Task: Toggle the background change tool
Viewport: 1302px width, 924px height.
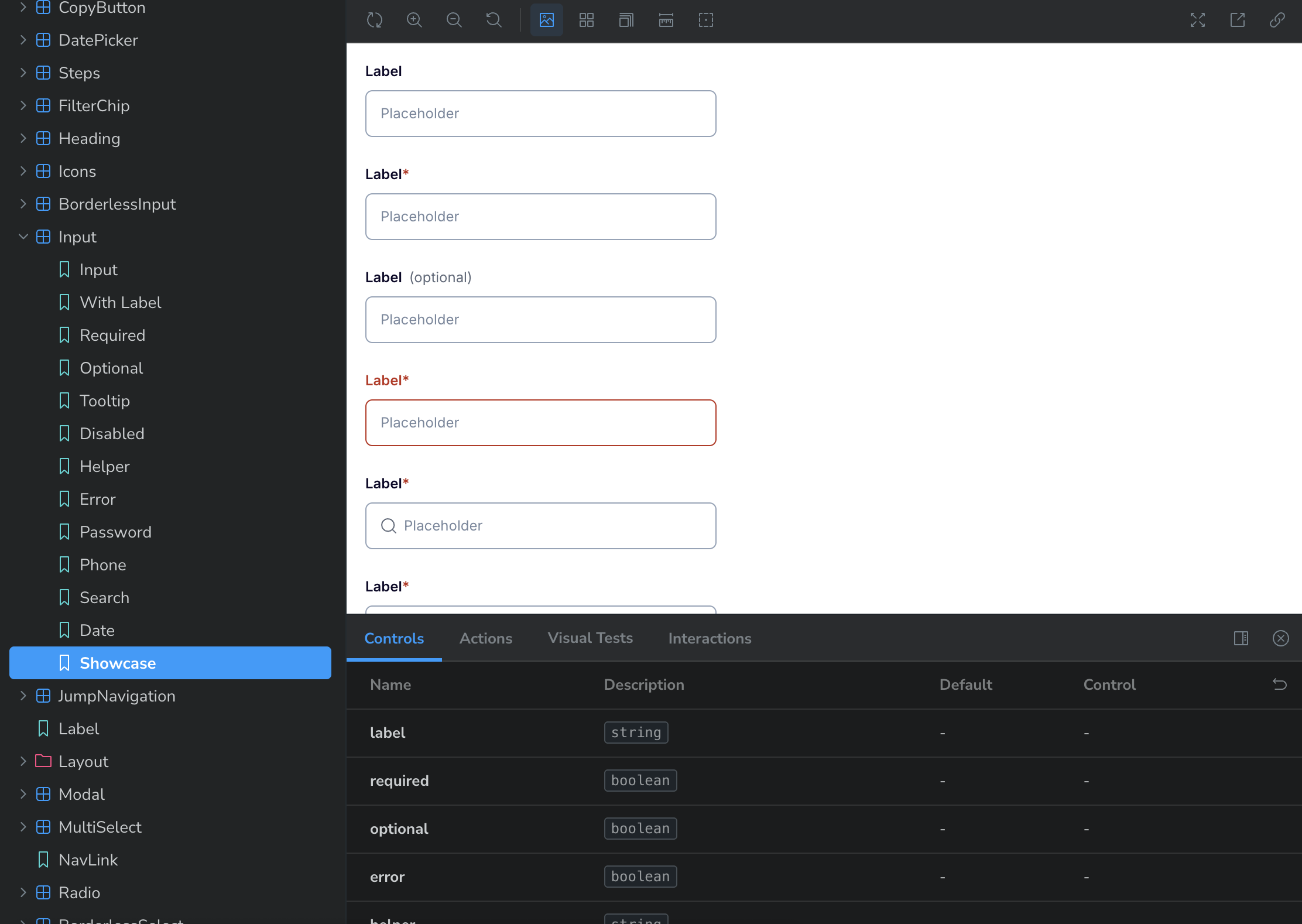Action: point(547,20)
